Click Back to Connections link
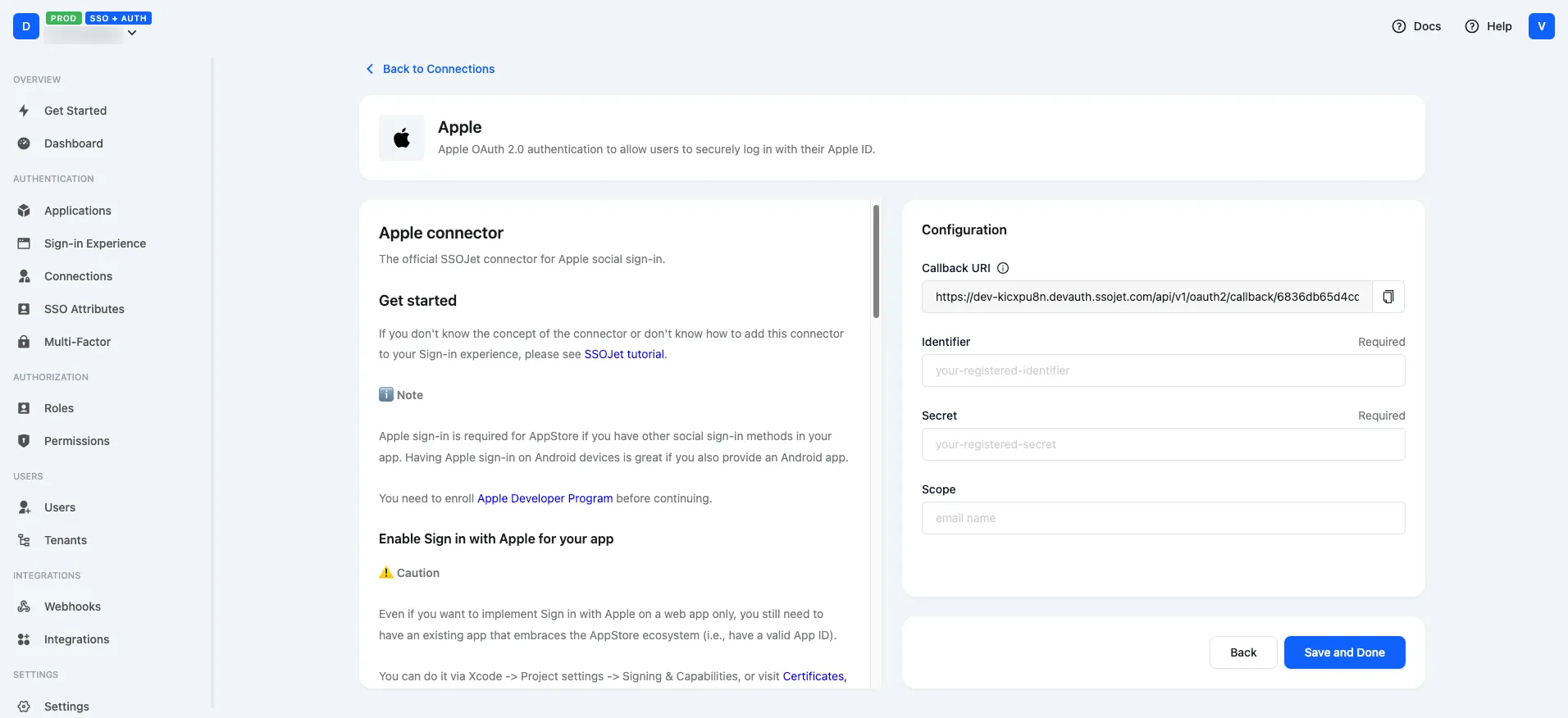1568x718 pixels. click(x=439, y=69)
